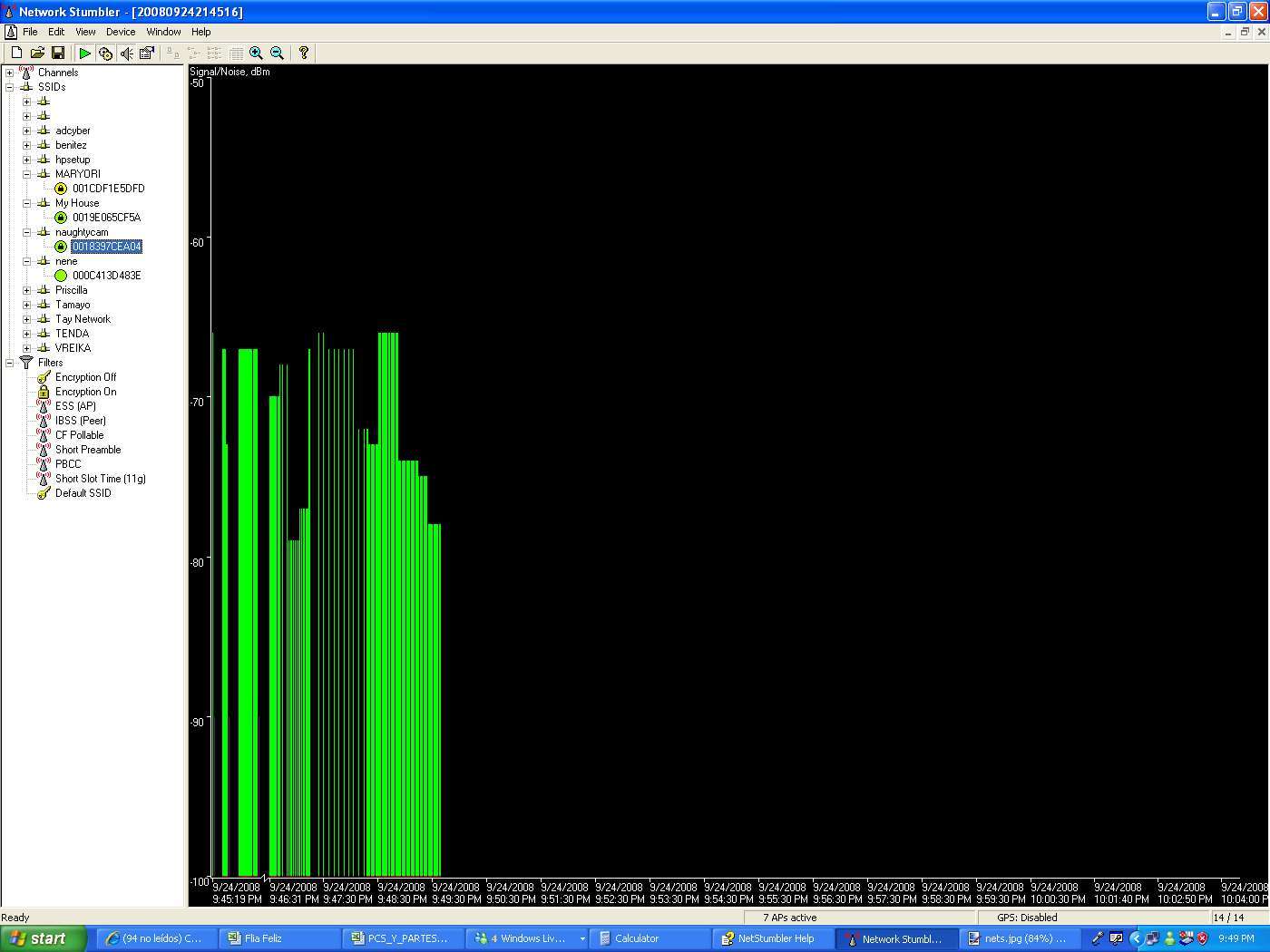The width and height of the screenshot is (1270, 952).
Task: Switch to Flia Feliz taskbar window
Action: point(279,938)
